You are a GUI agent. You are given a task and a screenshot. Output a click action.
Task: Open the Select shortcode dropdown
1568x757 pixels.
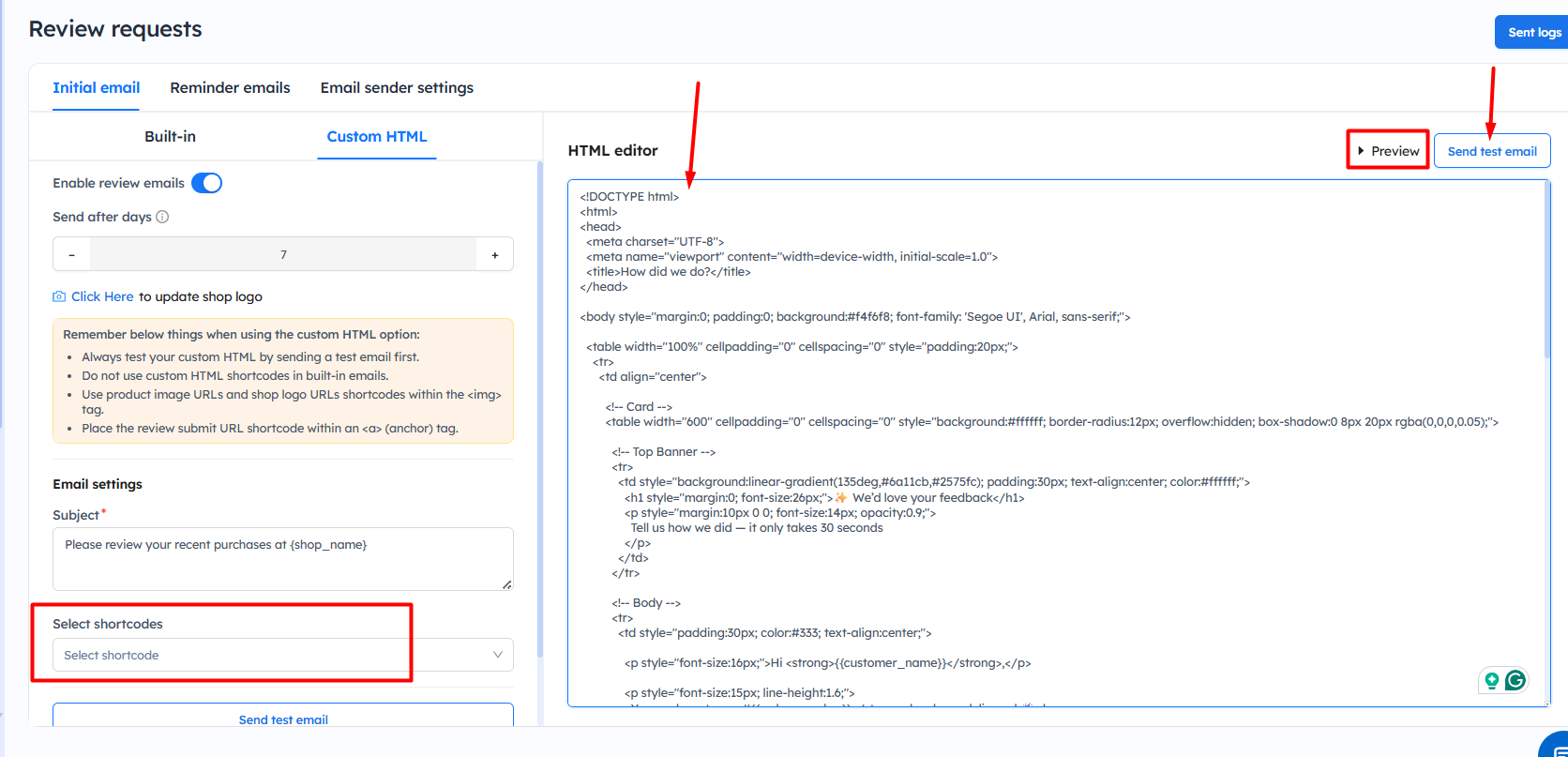(272, 655)
